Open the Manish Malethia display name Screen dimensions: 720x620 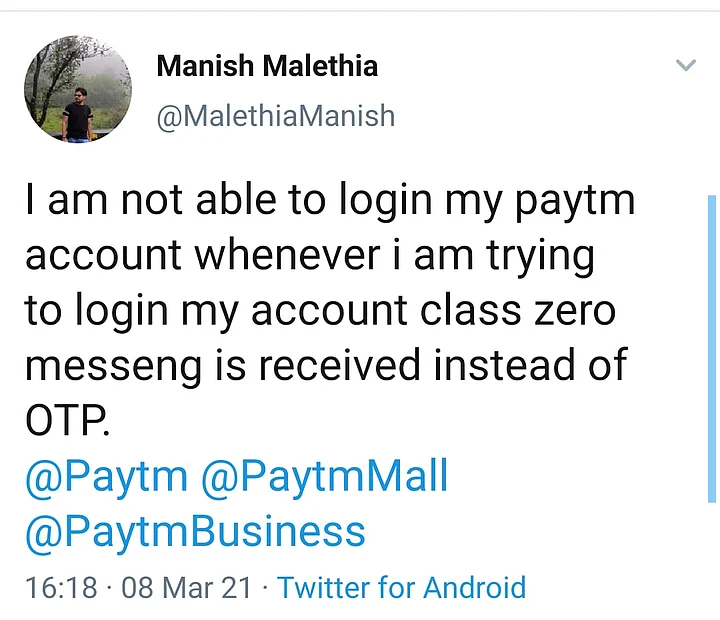click(267, 67)
